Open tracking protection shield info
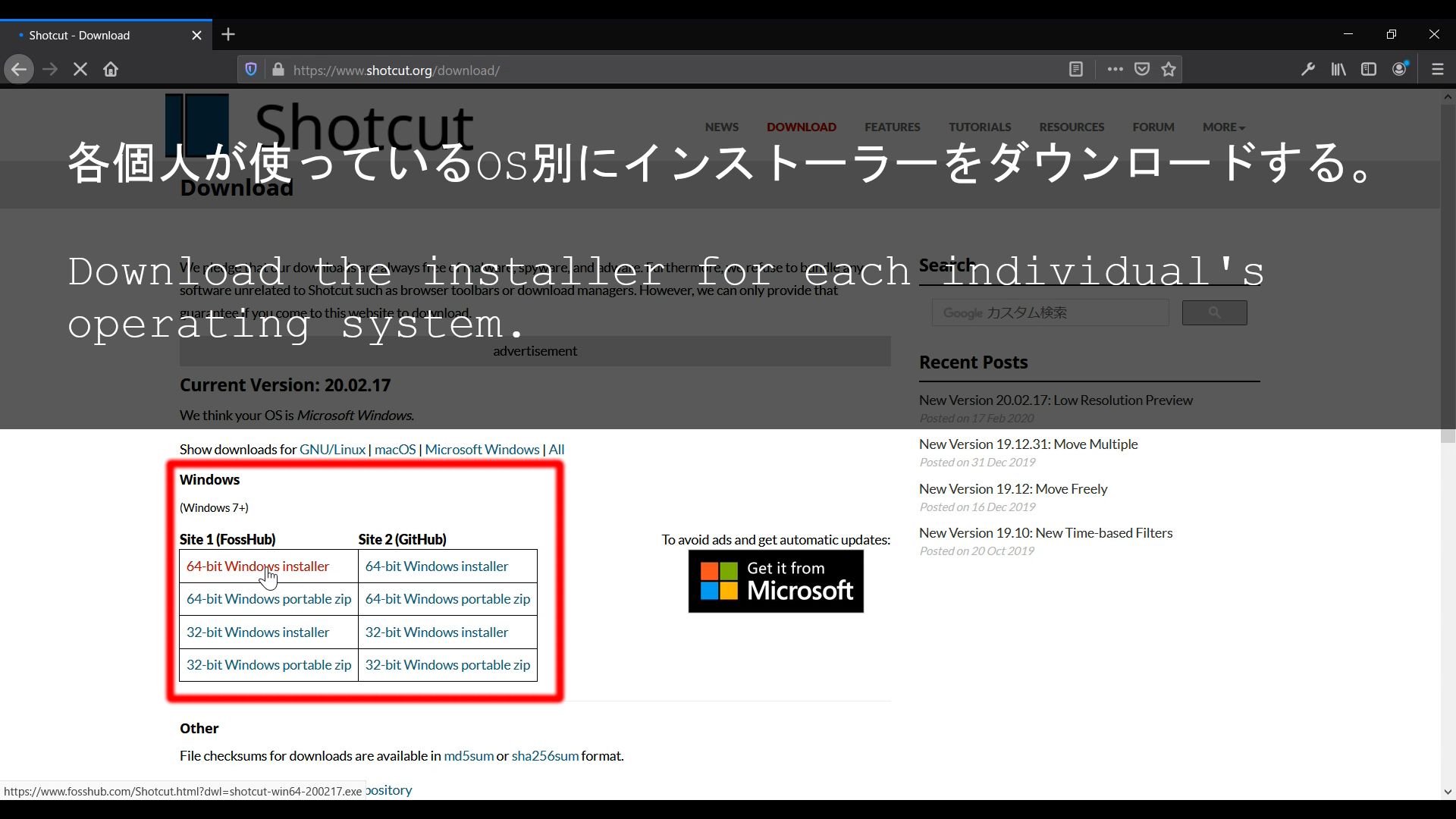 coord(251,70)
